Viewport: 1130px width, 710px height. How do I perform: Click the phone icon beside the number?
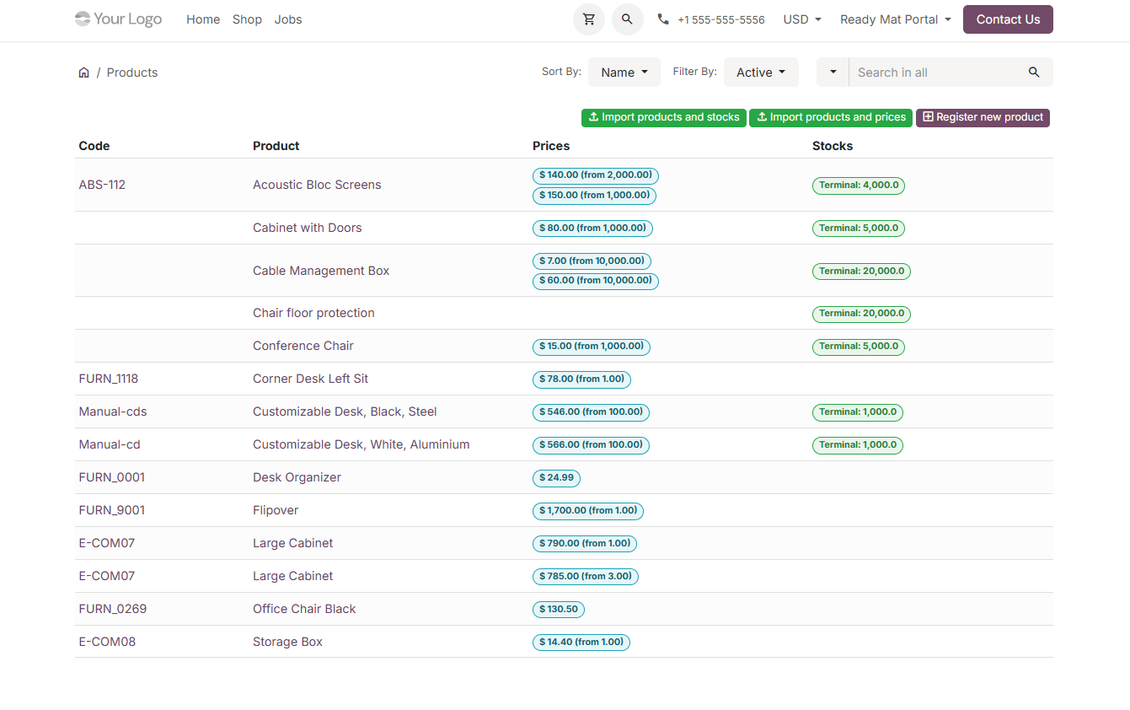coord(663,19)
